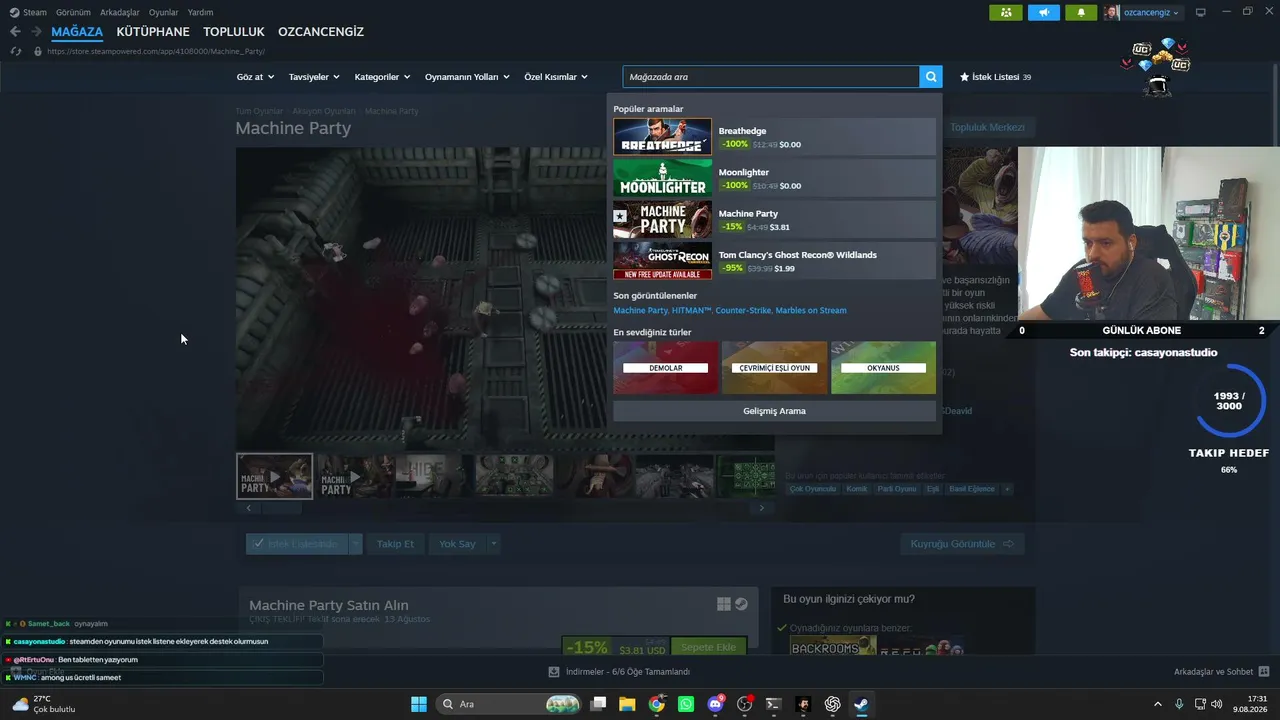Open the OKYANUS genre tile
This screenshot has width=1280, height=720.
883,368
